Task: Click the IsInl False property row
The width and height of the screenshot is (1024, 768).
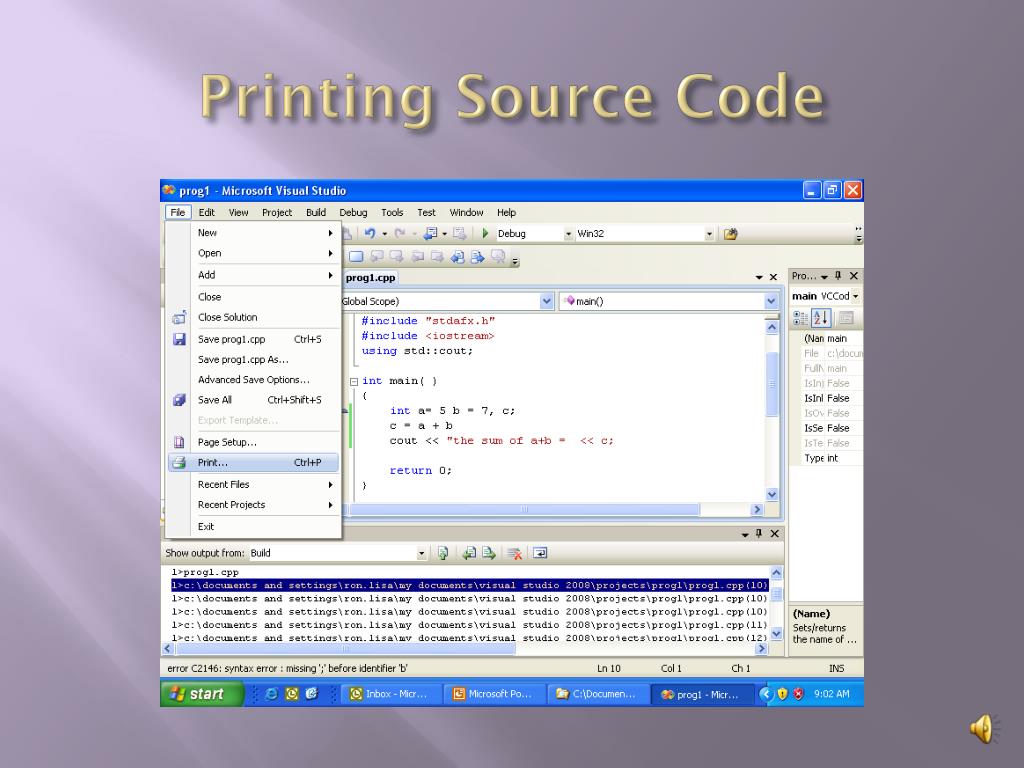Action: 827,398
